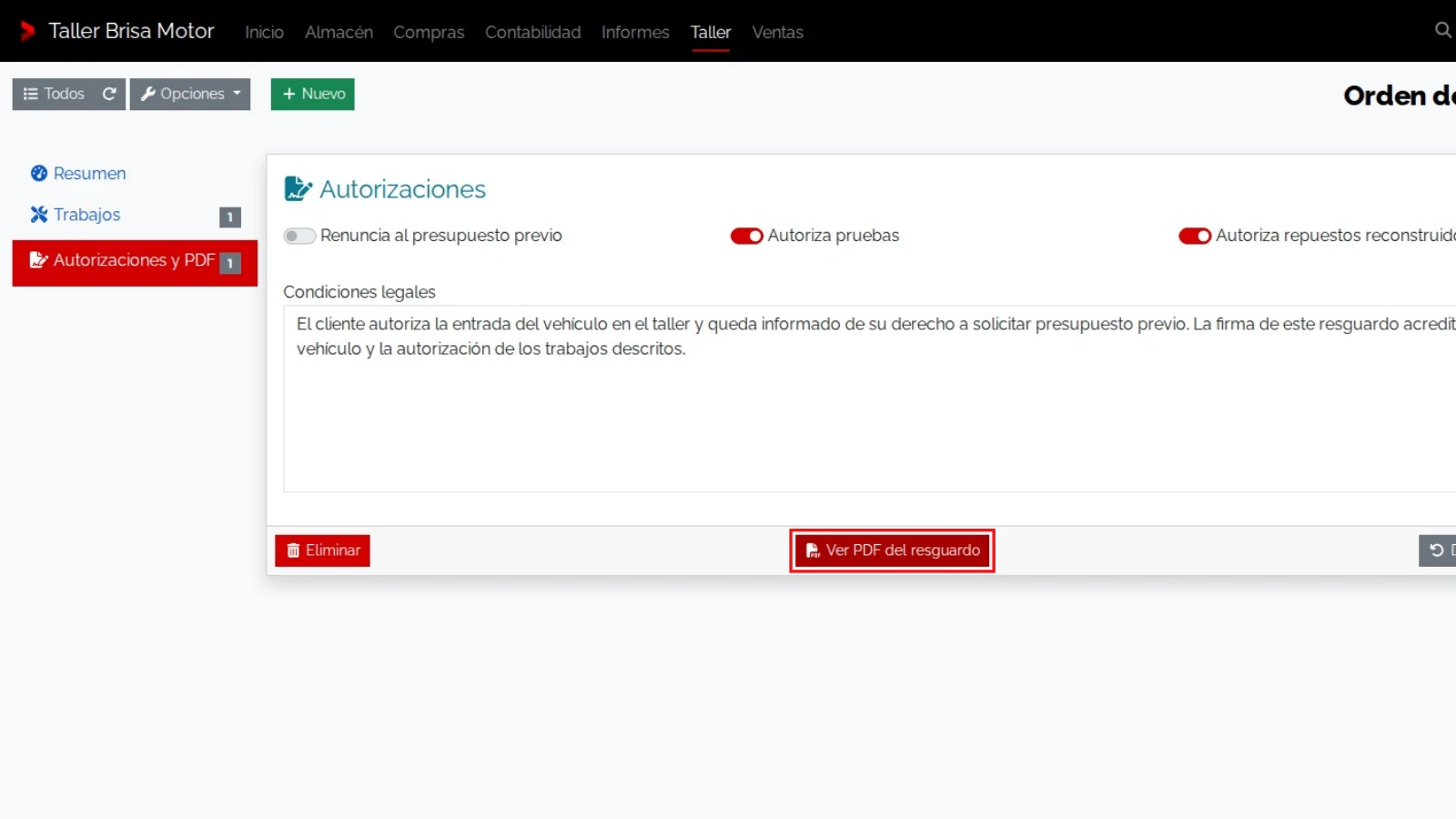Click the undo arrow icon button
The height and width of the screenshot is (819, 1456).
1438,551
